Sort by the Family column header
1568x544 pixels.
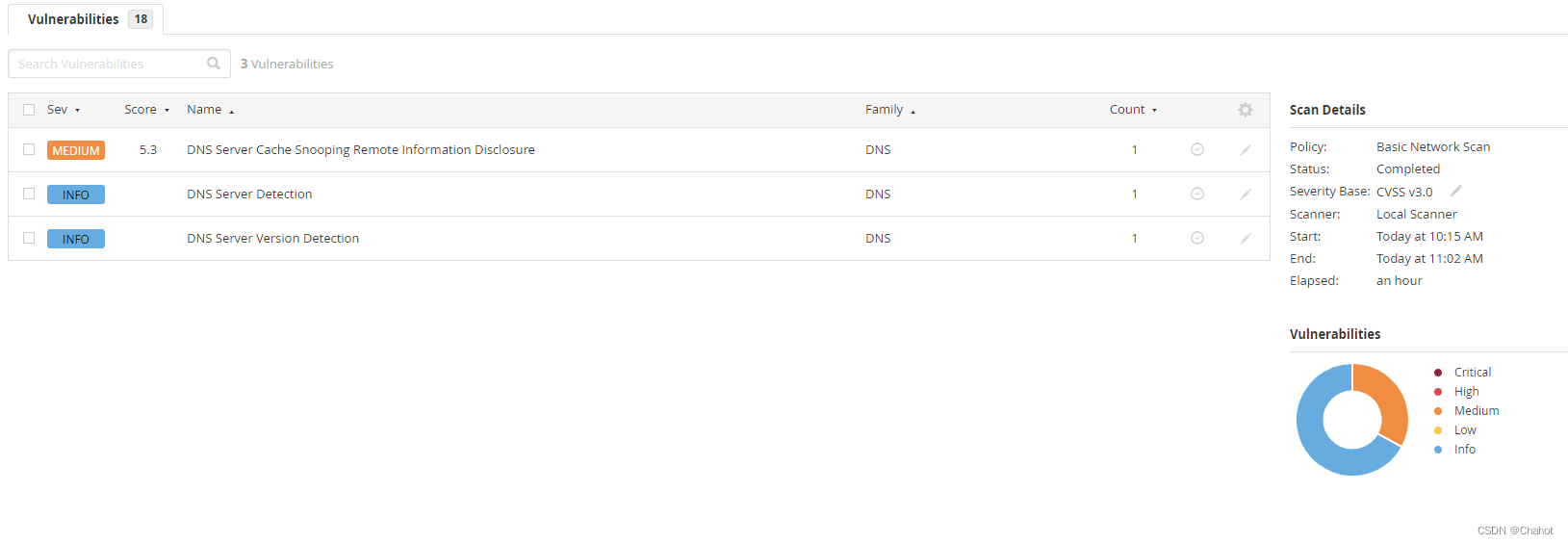tap(890, 110)
